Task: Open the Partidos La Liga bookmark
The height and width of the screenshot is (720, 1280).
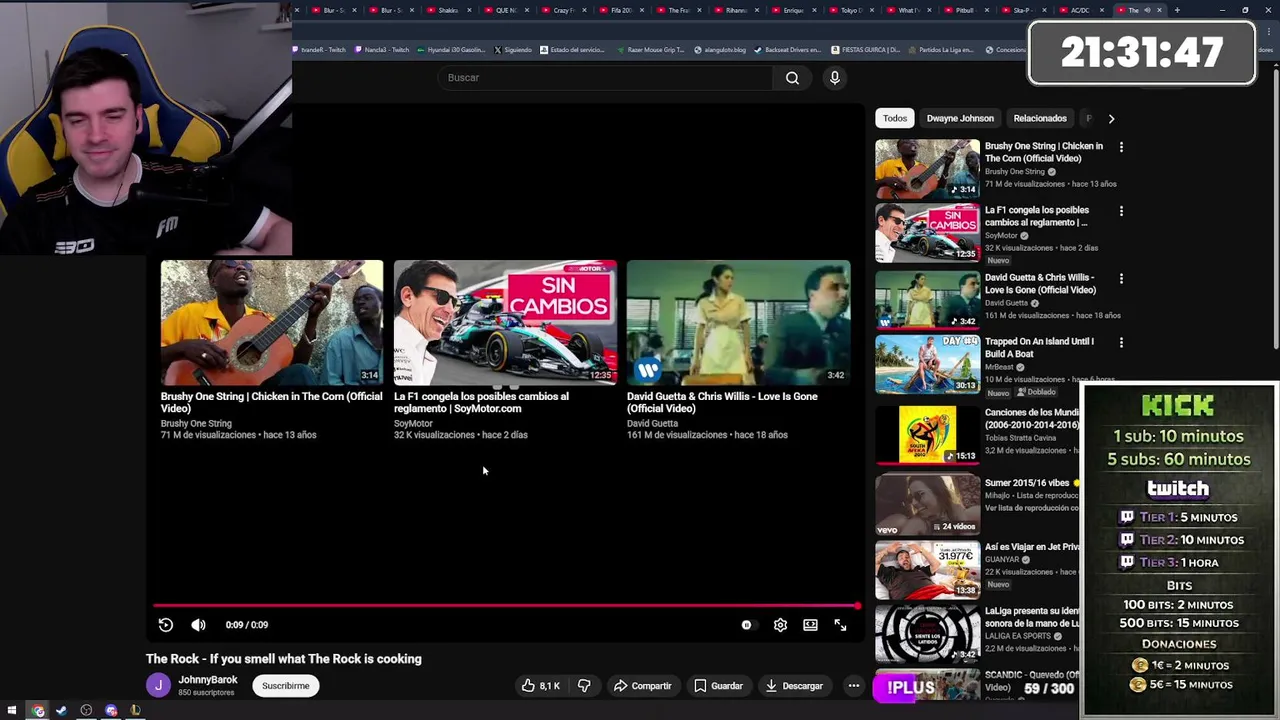Action: [x=940, y=50]
